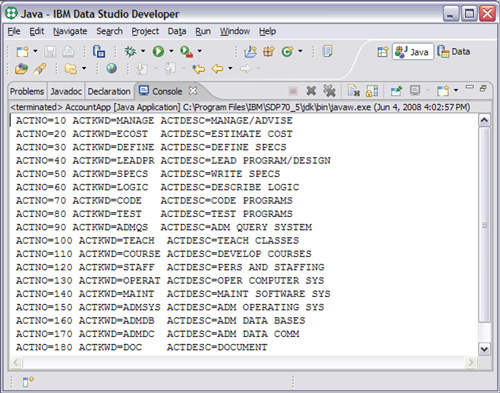Open the Search menu
The image size is (500, 393).
(109, 31)
